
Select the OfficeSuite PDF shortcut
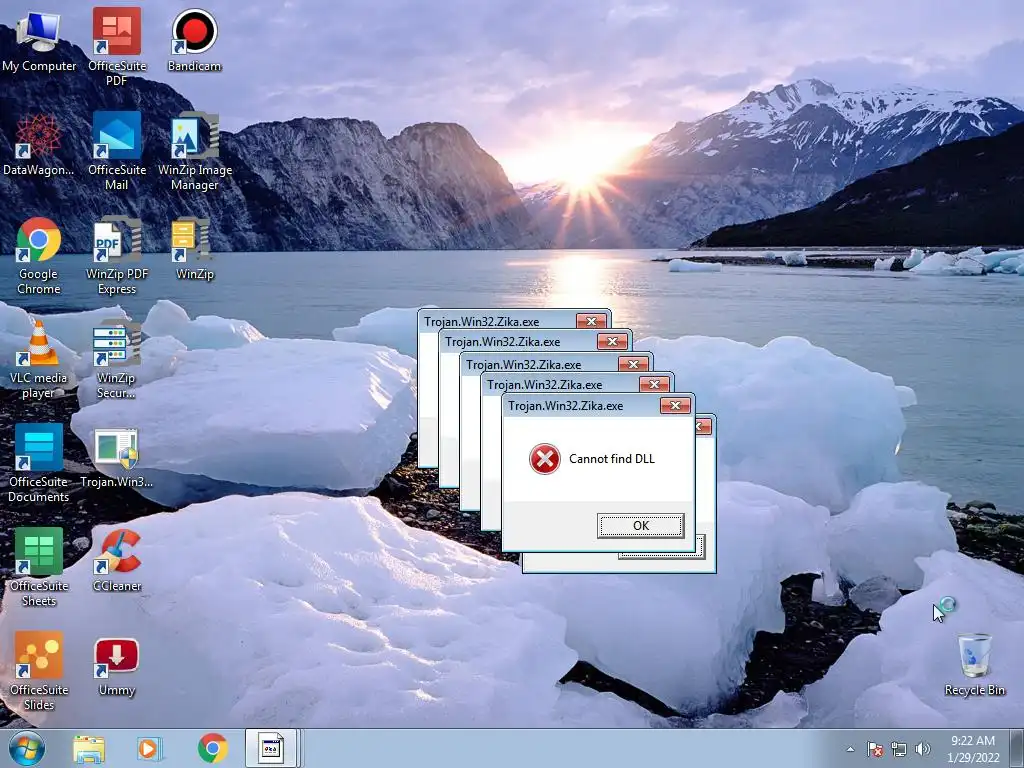117,46
